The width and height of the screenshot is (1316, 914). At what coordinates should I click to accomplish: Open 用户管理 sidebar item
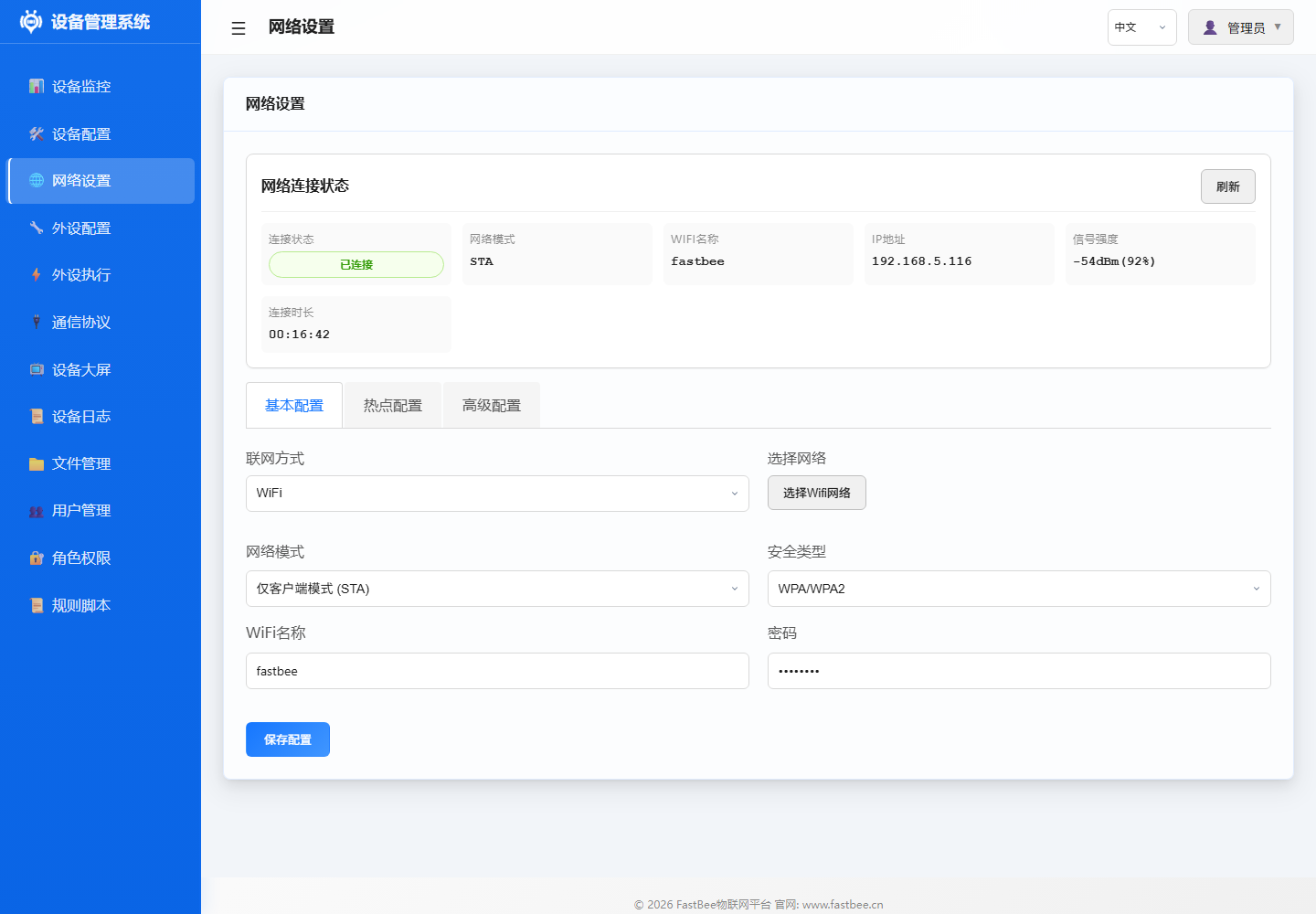point(101,511)
